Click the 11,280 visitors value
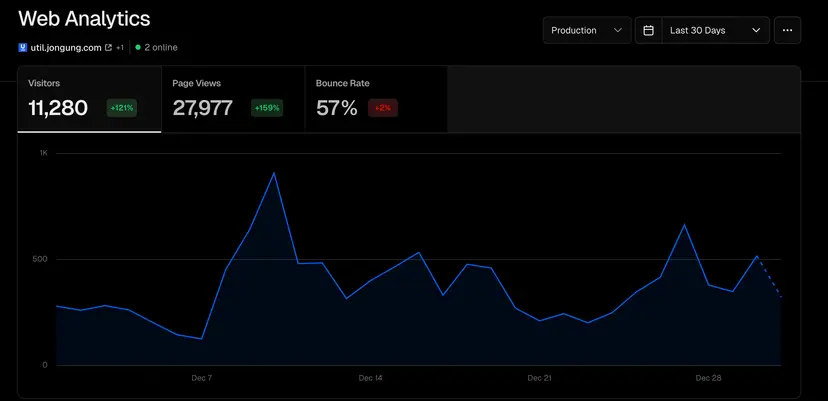Screen dimensions: 828x401 pyautogui.click(x=58, y=108)
